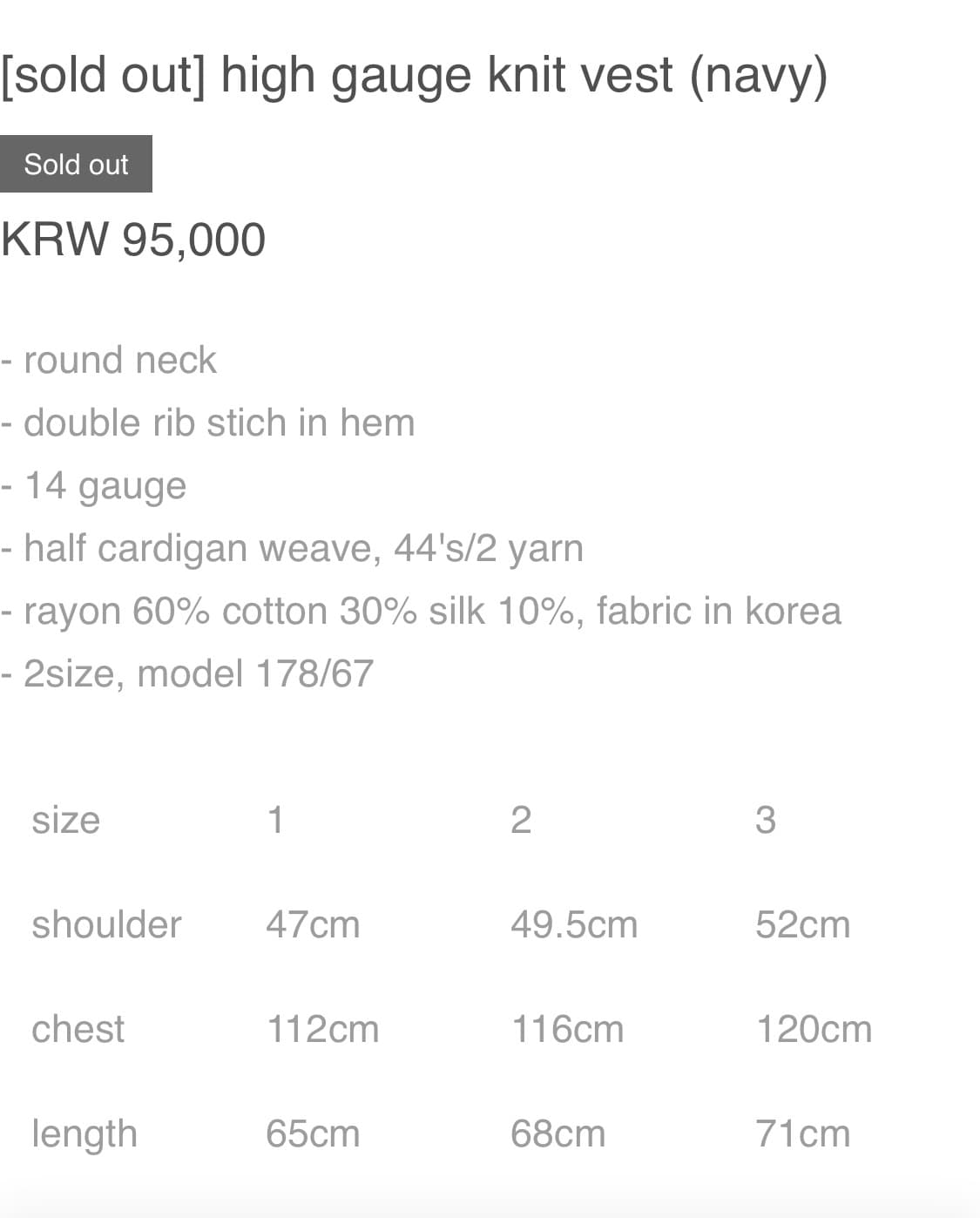Click the double rib stich in hem line
Image resolution: width=980 pixels, height=1218 pixels.
coord(207,423)
